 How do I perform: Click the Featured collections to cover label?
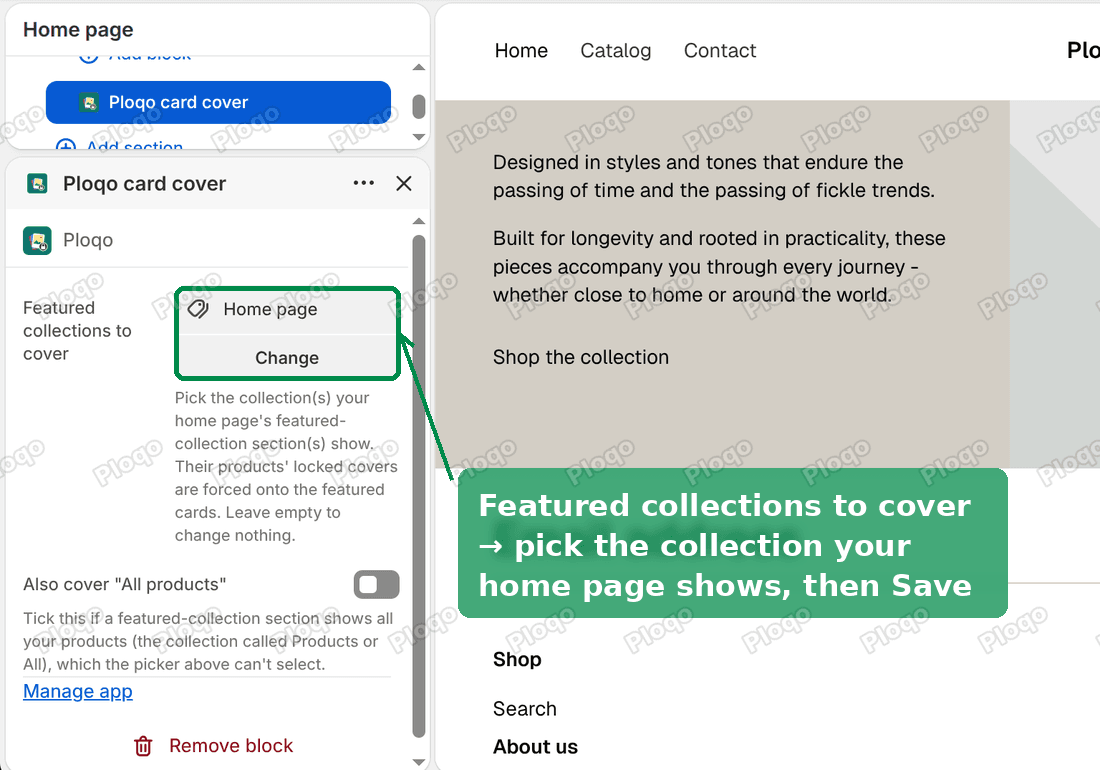pos(77,330)
